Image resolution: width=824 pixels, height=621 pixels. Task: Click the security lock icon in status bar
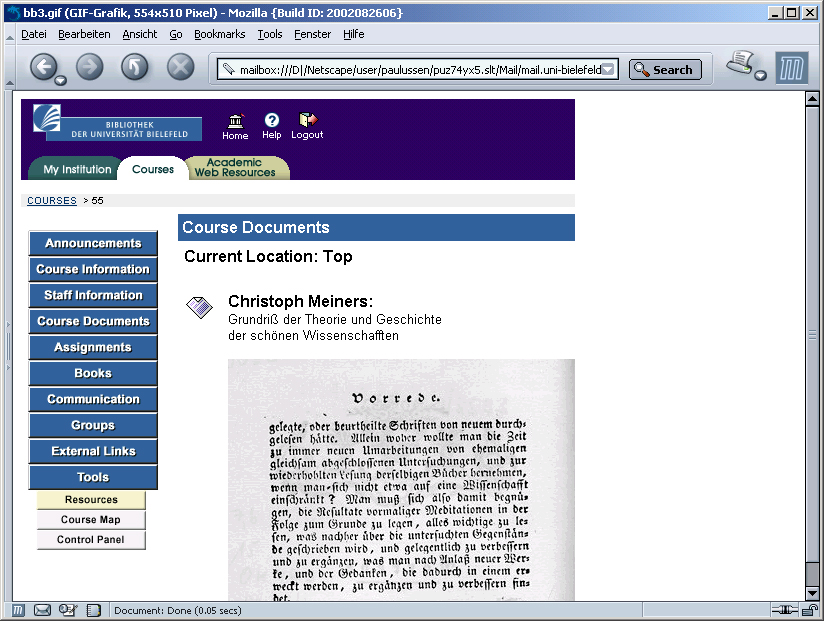808,610
